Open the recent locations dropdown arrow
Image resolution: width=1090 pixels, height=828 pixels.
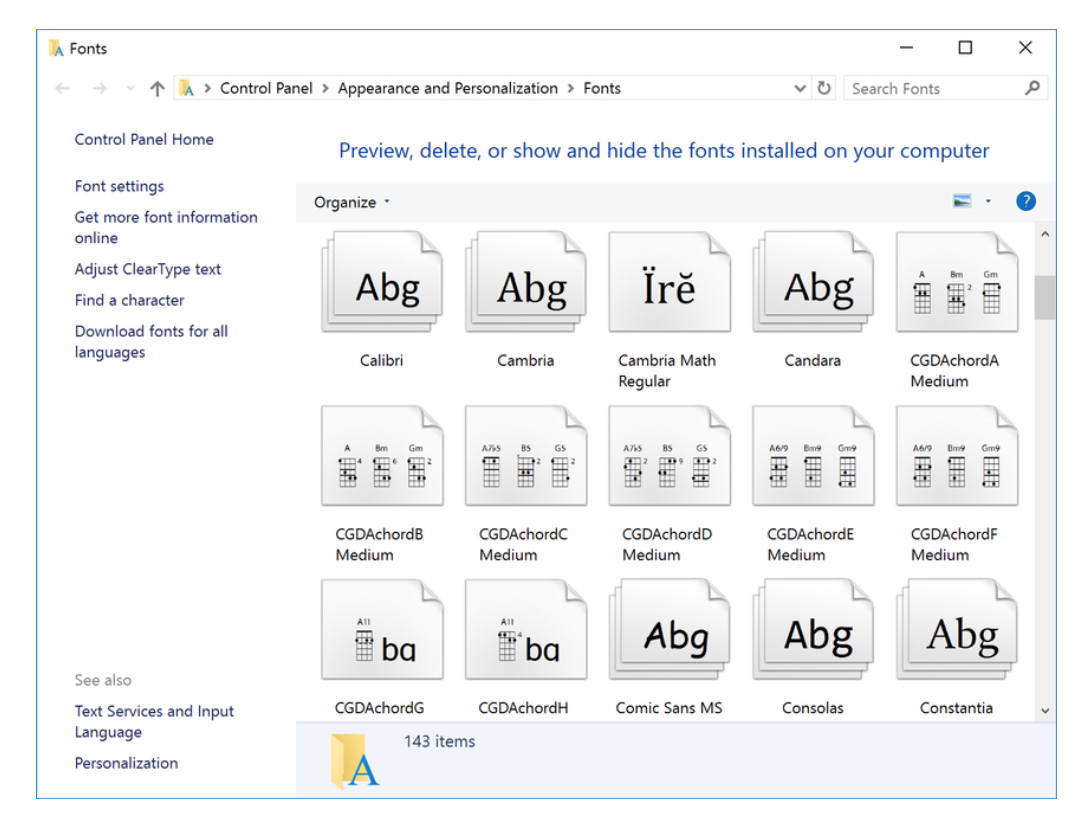tap(130, 88)
